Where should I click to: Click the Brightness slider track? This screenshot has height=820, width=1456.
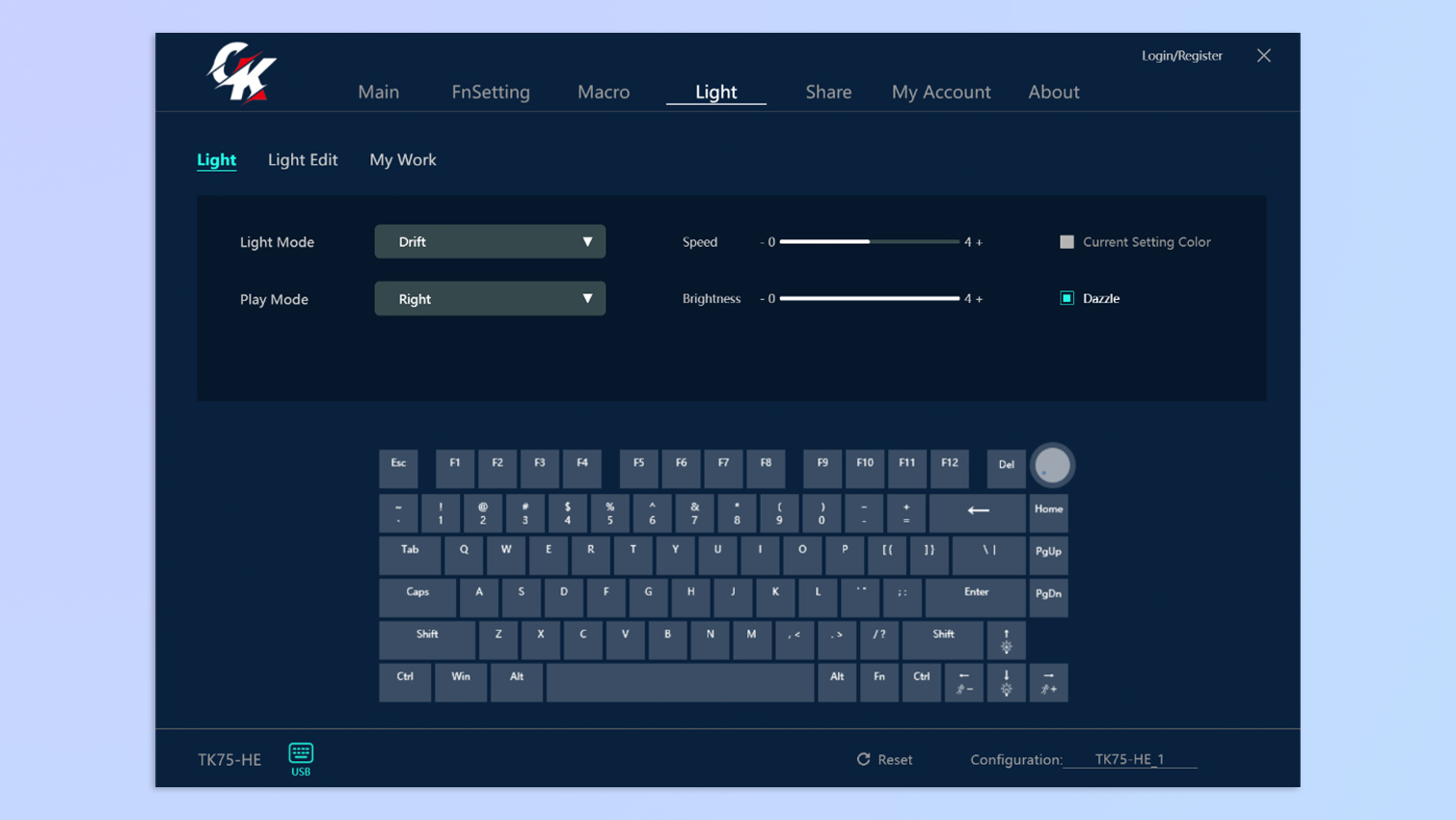pyautogui.click(x=869, y=298)
